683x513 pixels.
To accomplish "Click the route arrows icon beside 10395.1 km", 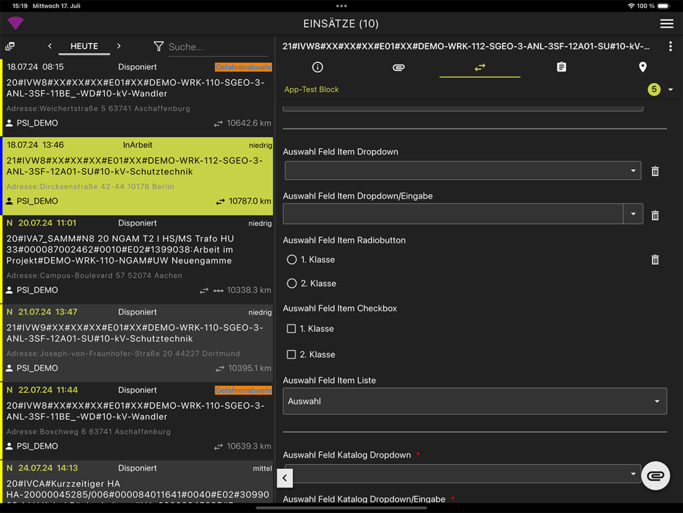I will [x=220, y=369].
